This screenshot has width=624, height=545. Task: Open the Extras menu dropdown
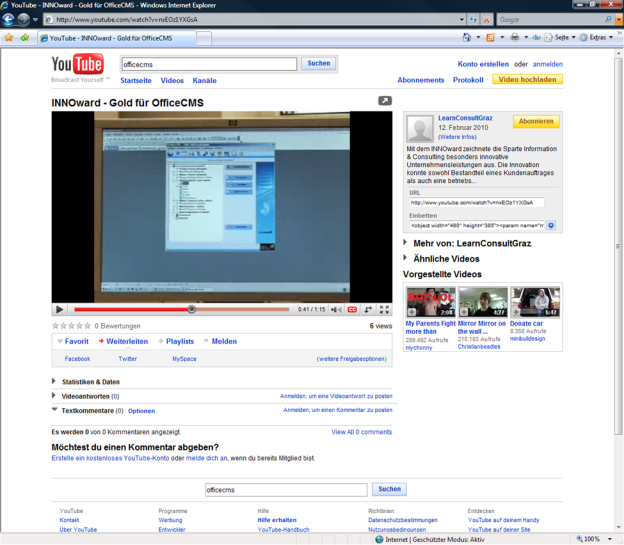point(596,37)
